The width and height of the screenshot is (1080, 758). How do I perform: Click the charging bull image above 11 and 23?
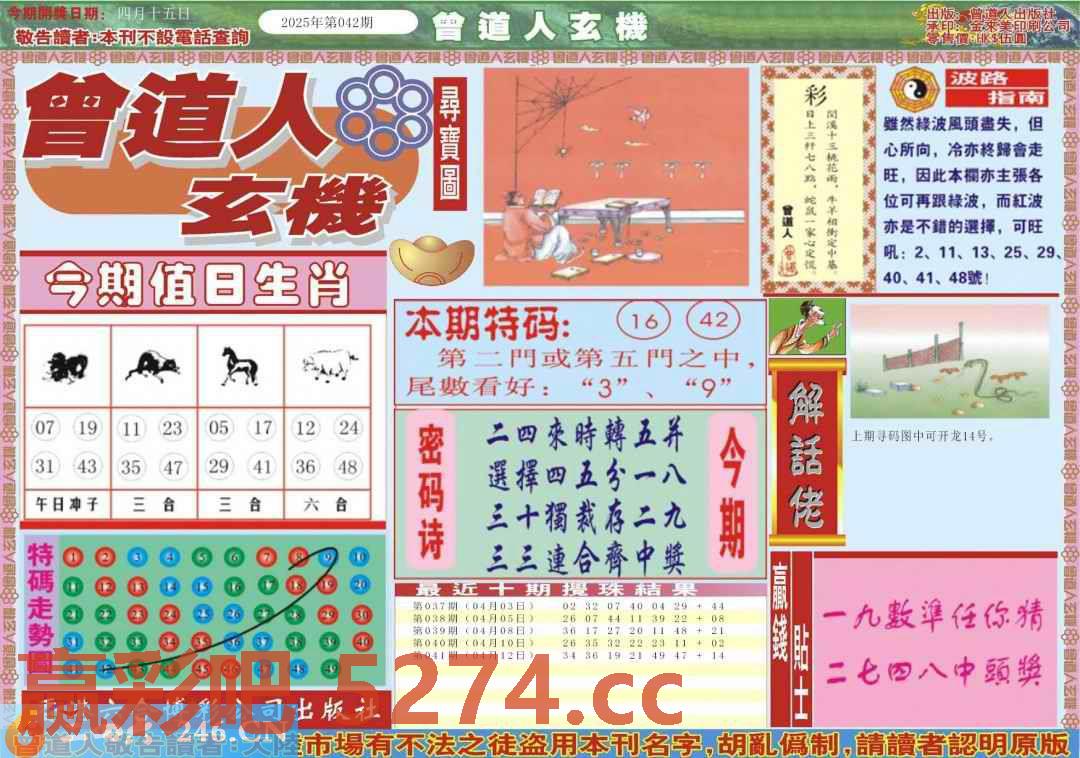[x=154, y=367]
